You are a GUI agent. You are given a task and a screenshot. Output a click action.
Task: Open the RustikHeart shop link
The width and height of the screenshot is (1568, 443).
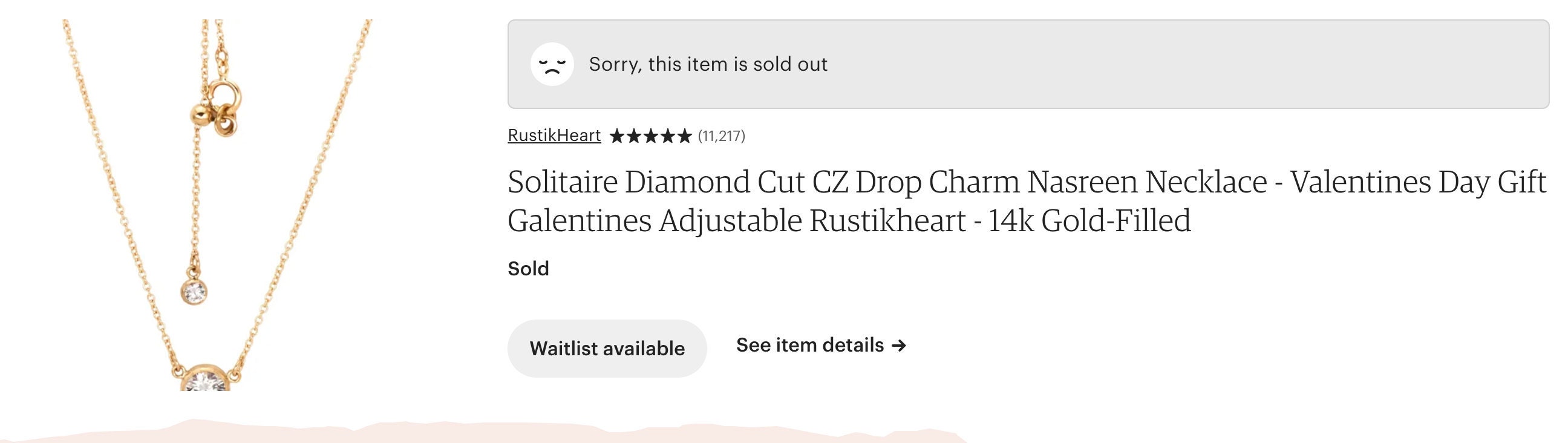pos(554,136)
